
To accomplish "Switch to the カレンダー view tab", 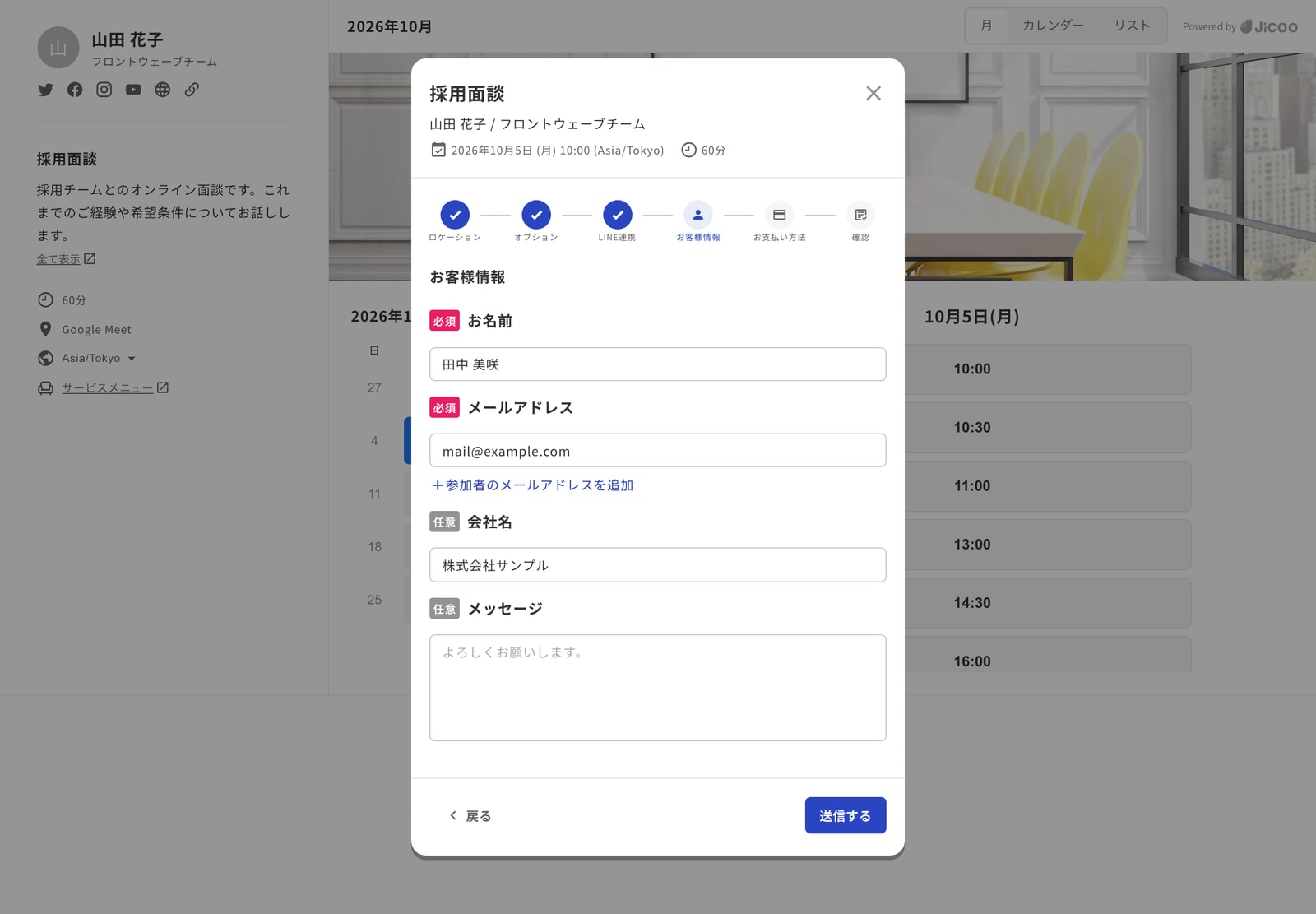I will 1053,26.
